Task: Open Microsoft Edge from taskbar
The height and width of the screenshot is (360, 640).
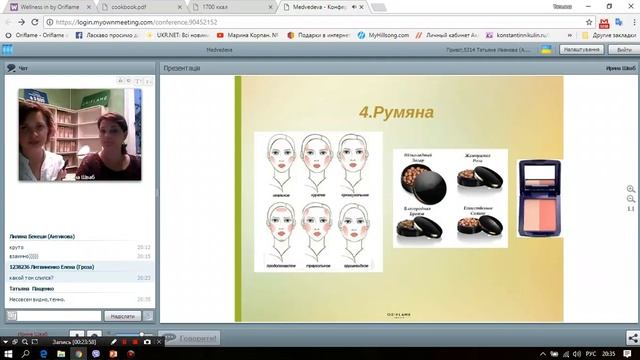Action: pyautogui.click(x=43, y=354)
